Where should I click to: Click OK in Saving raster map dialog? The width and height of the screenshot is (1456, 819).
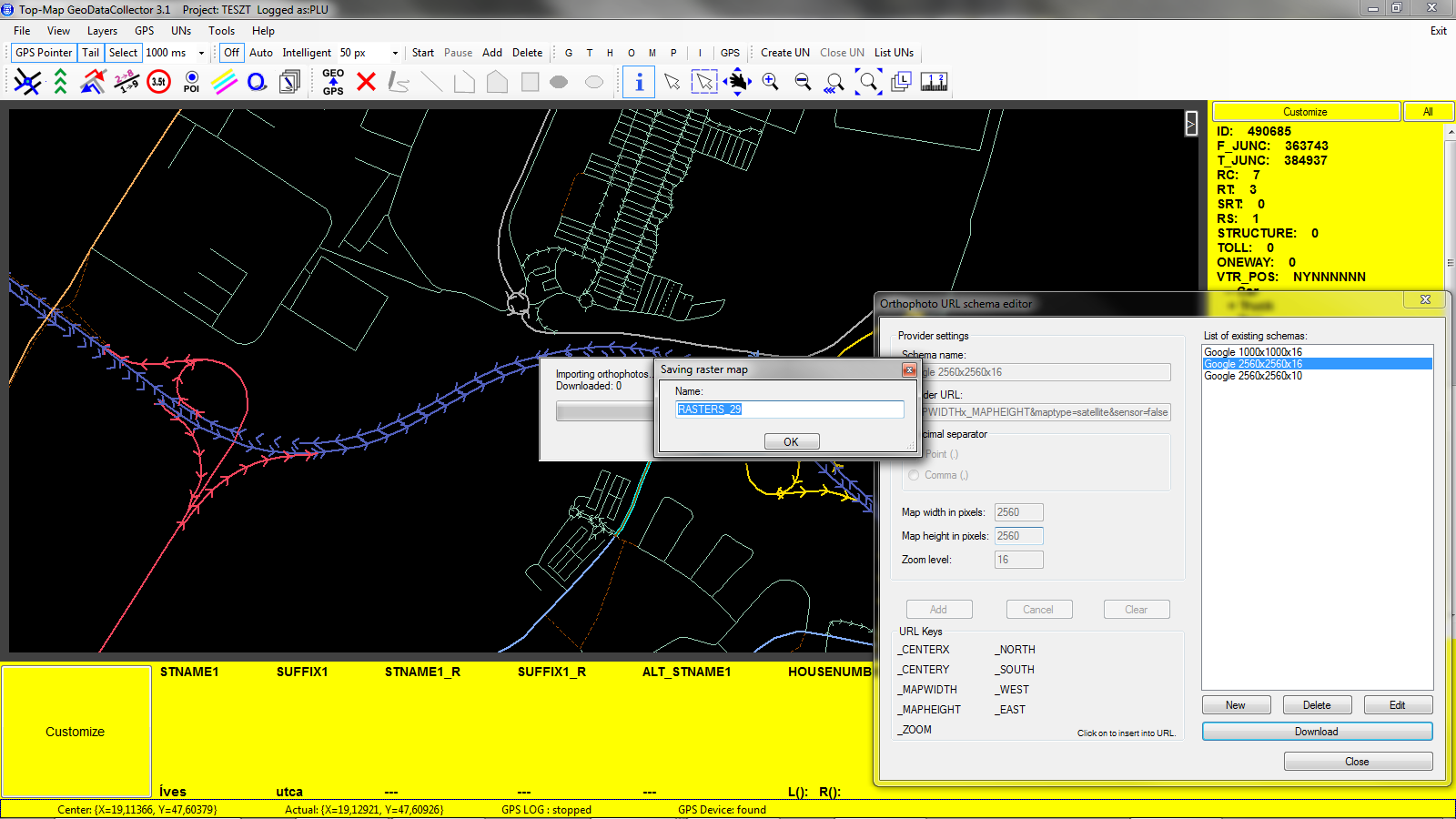tap(791, 441)
